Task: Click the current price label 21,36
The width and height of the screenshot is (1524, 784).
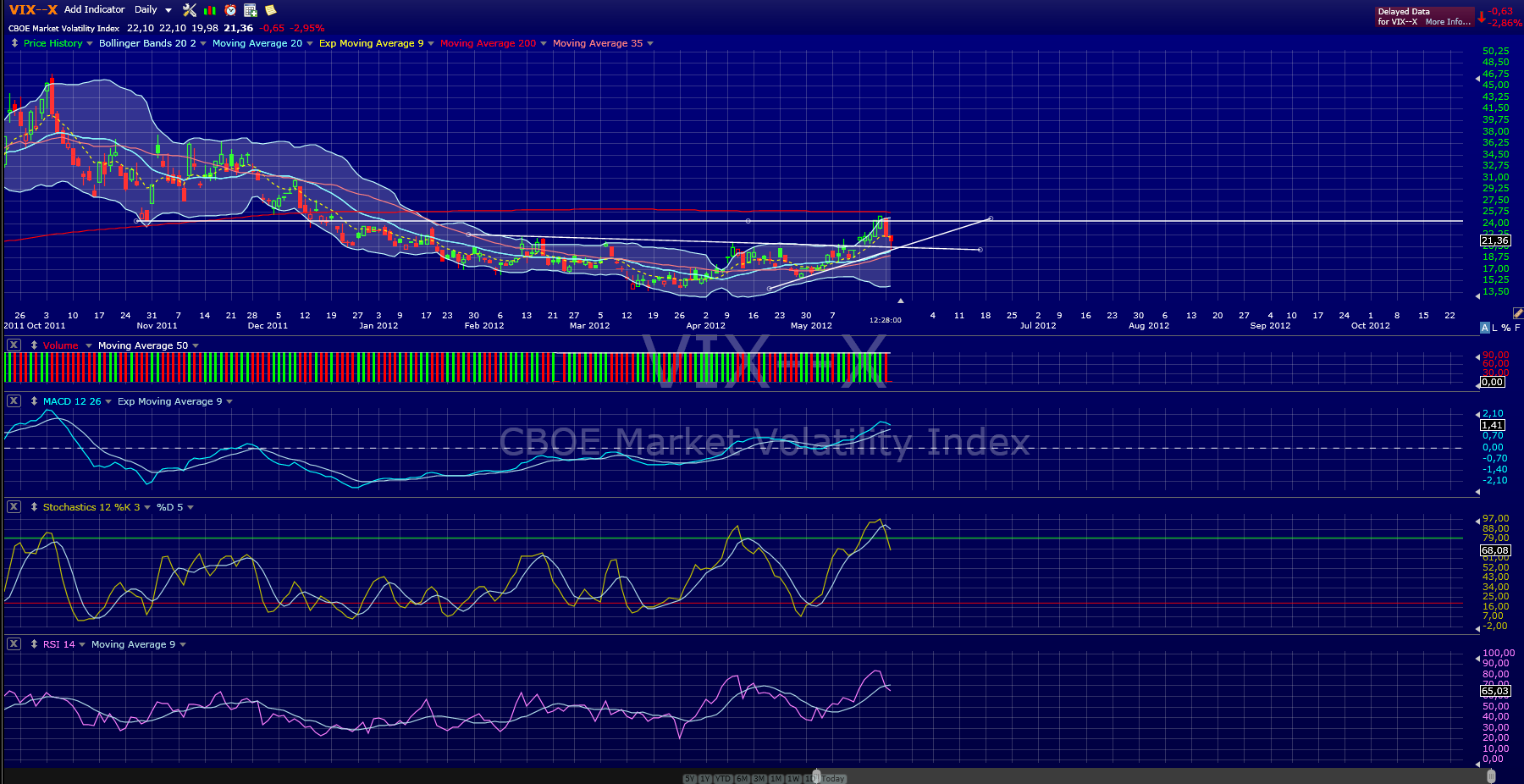Action: [x=1495, y=241]
